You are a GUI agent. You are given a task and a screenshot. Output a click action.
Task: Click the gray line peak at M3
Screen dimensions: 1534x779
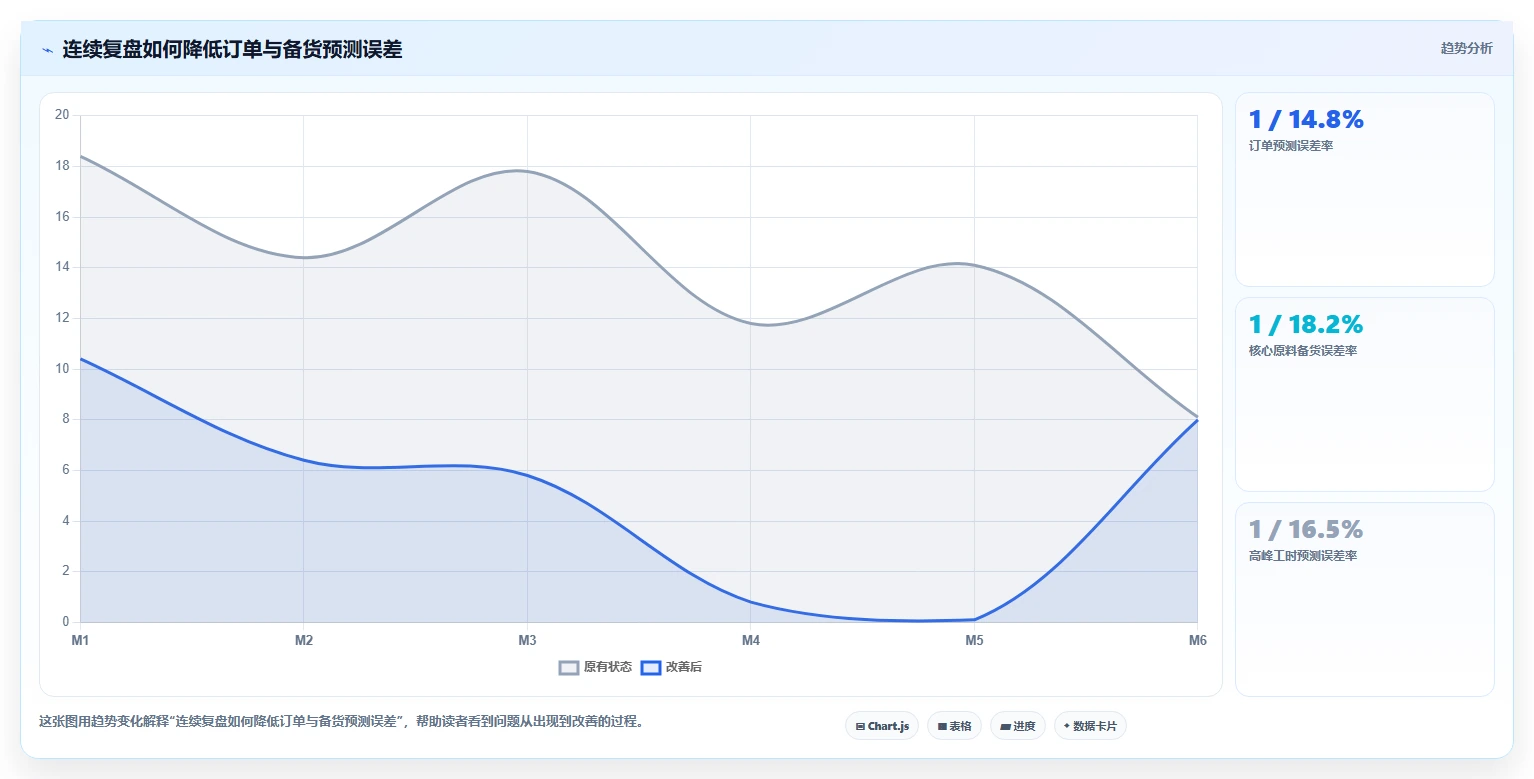click(x=527, y=171)
